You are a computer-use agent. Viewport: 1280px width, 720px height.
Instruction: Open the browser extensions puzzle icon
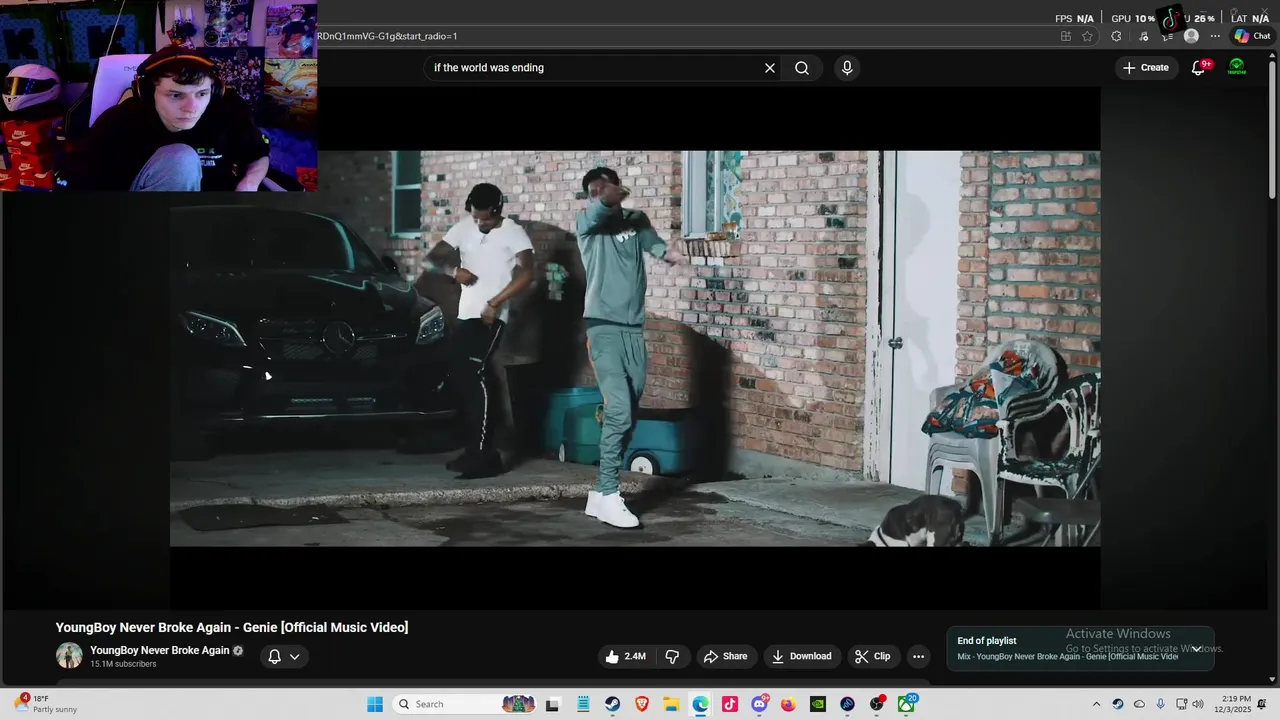[1116, 36]
